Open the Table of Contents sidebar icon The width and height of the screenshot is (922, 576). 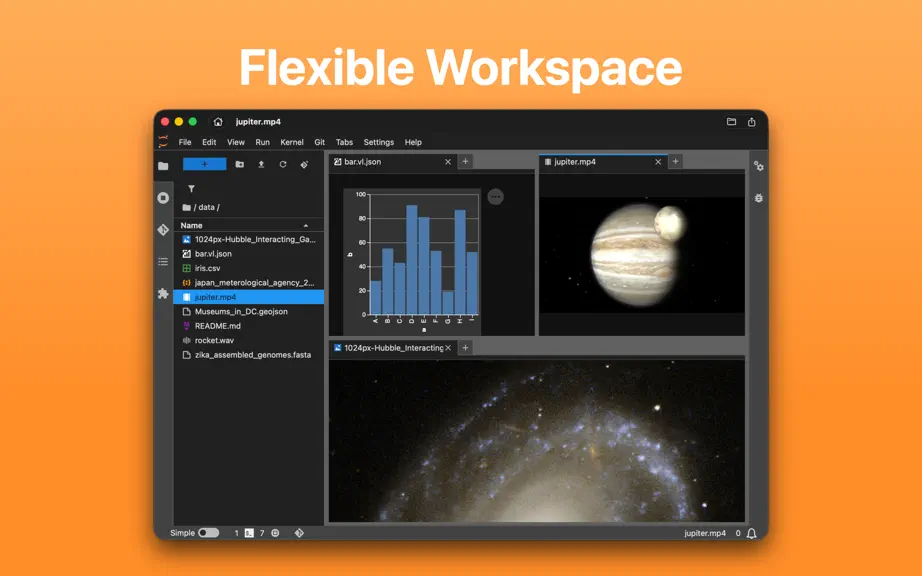(163, 262)
